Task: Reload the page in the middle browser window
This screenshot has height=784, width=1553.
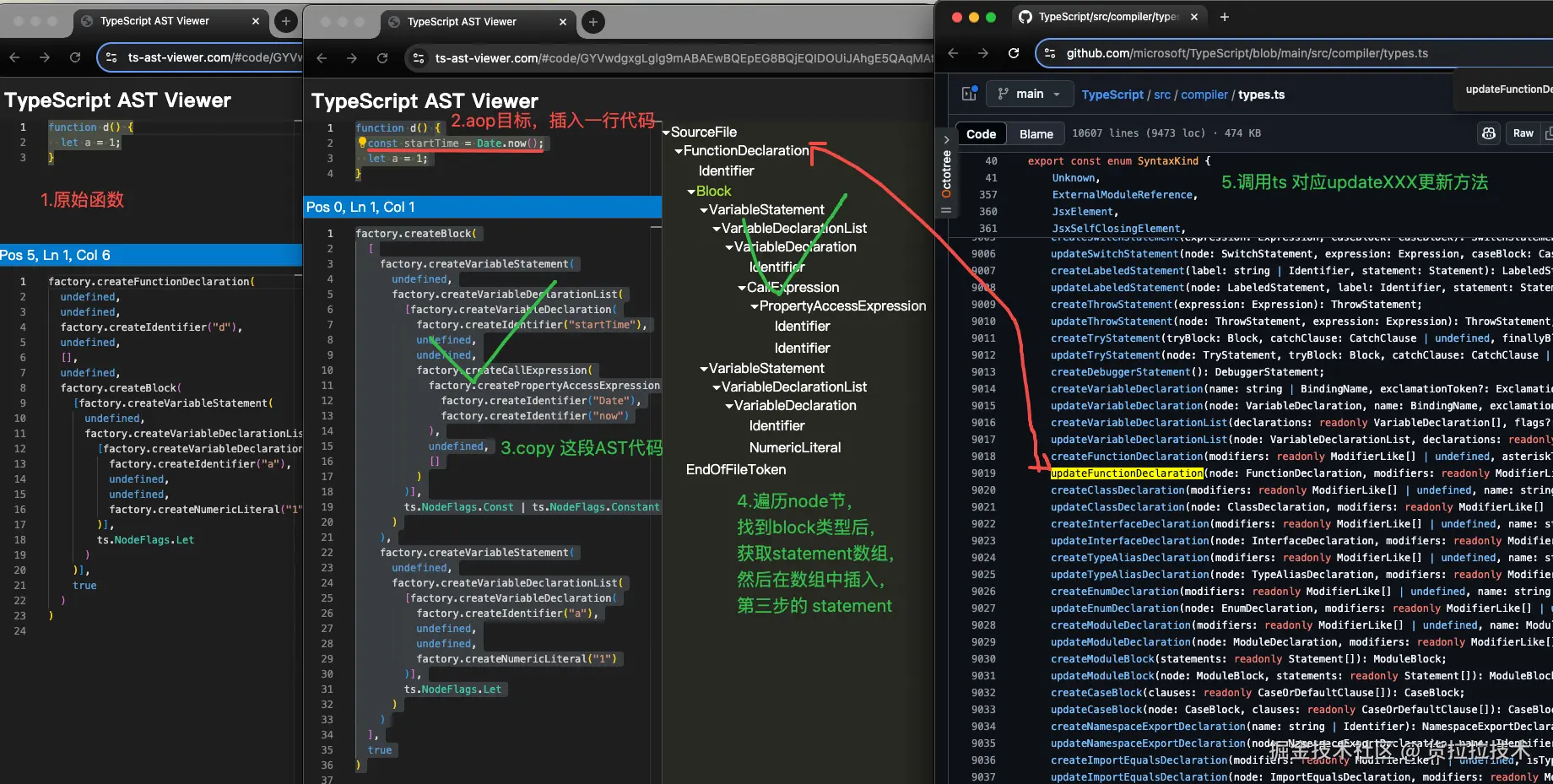Action: point(382,58)
